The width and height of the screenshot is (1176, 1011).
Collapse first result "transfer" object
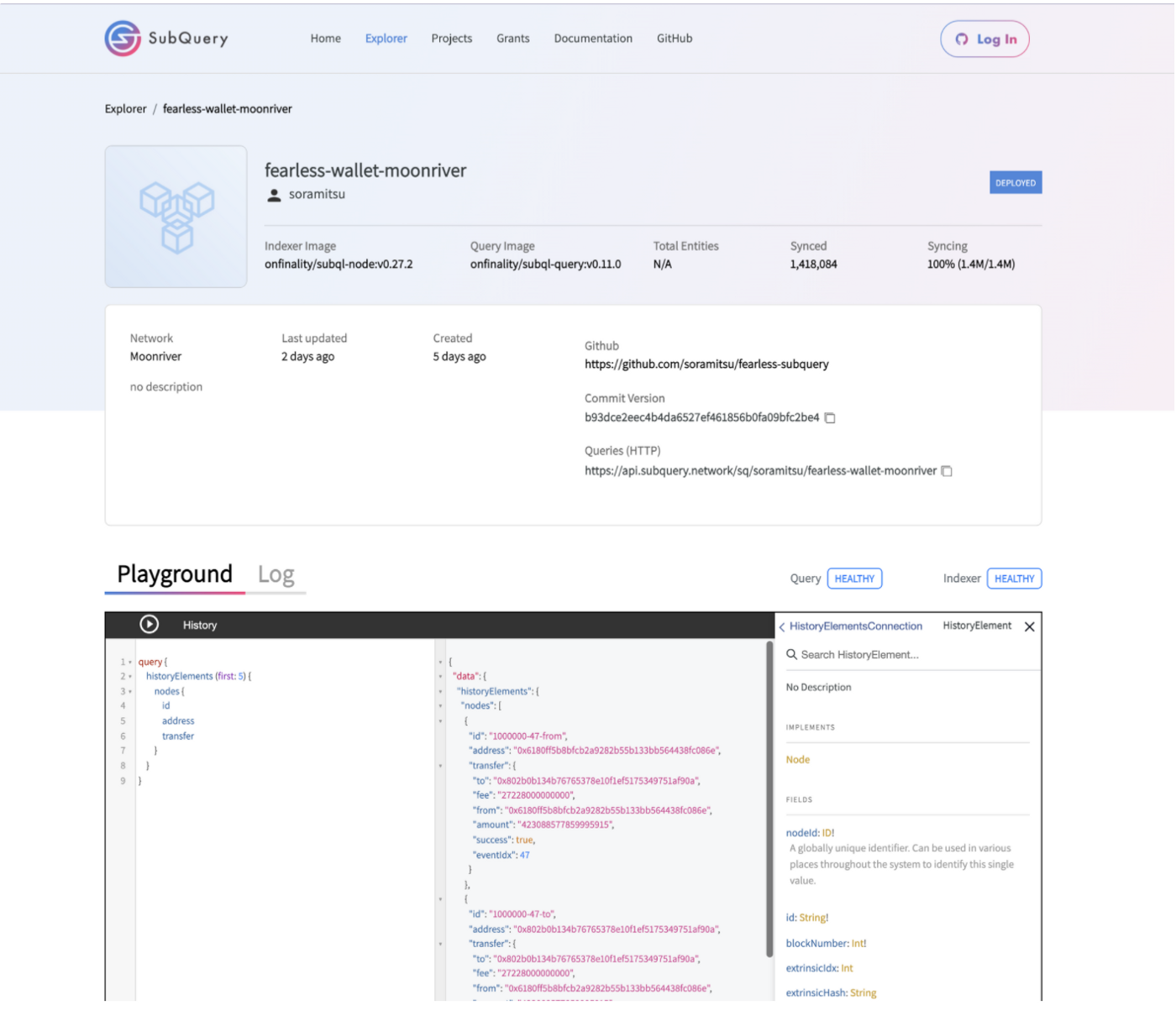point(440,766)
